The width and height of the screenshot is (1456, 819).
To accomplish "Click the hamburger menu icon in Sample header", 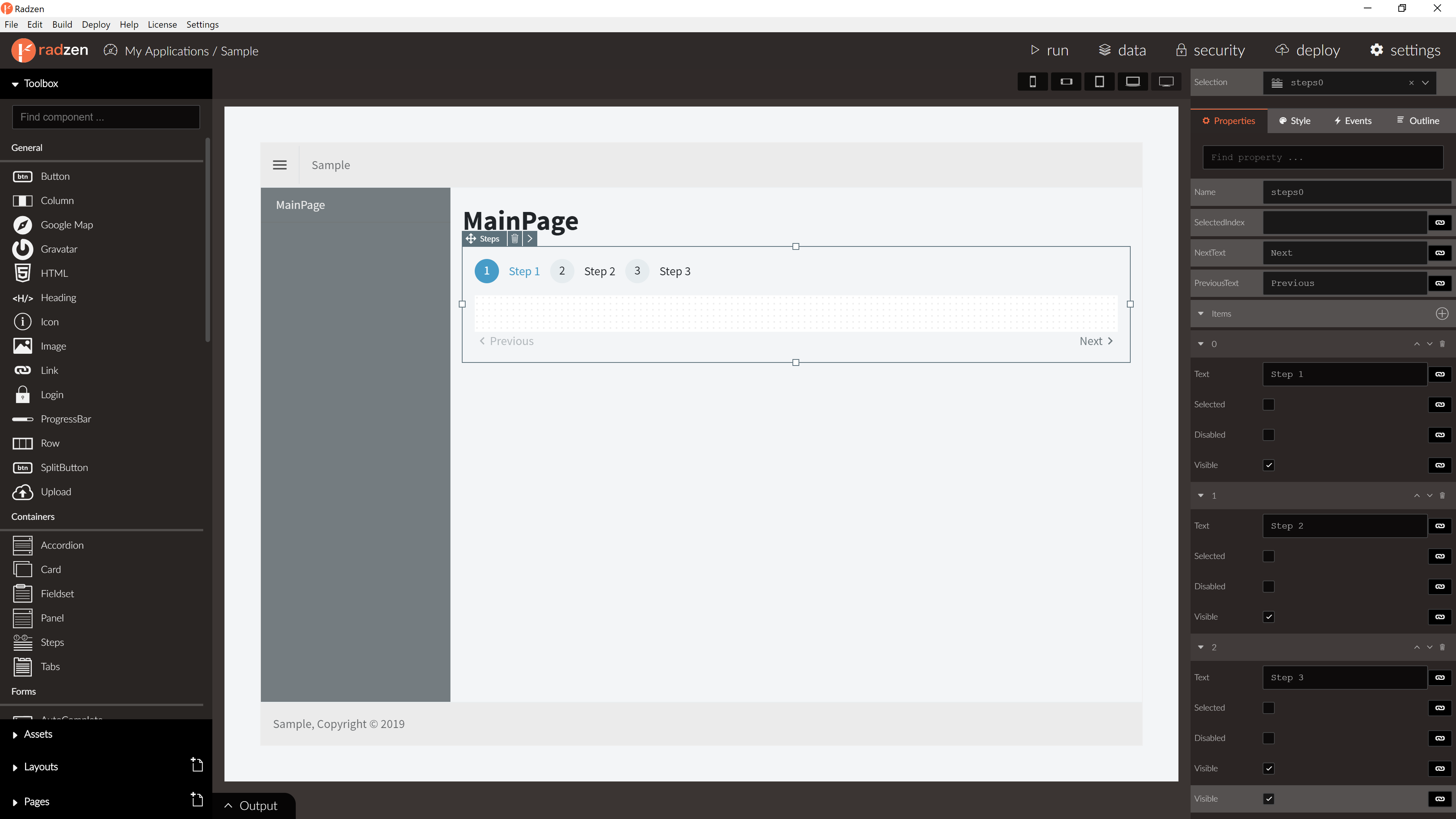I will pyautogui.click(x=280, y=165).
